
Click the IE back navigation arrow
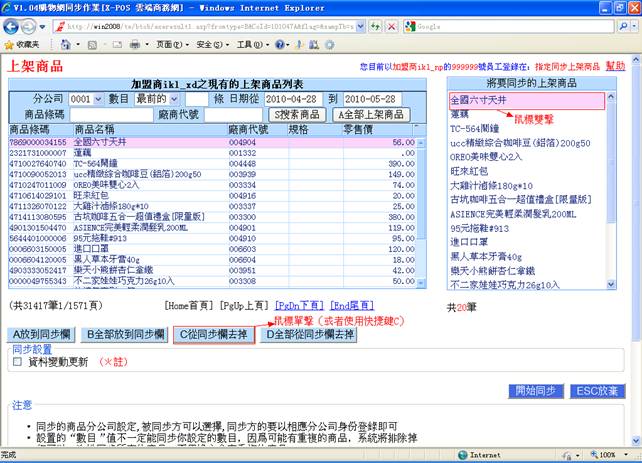(13, 26)
